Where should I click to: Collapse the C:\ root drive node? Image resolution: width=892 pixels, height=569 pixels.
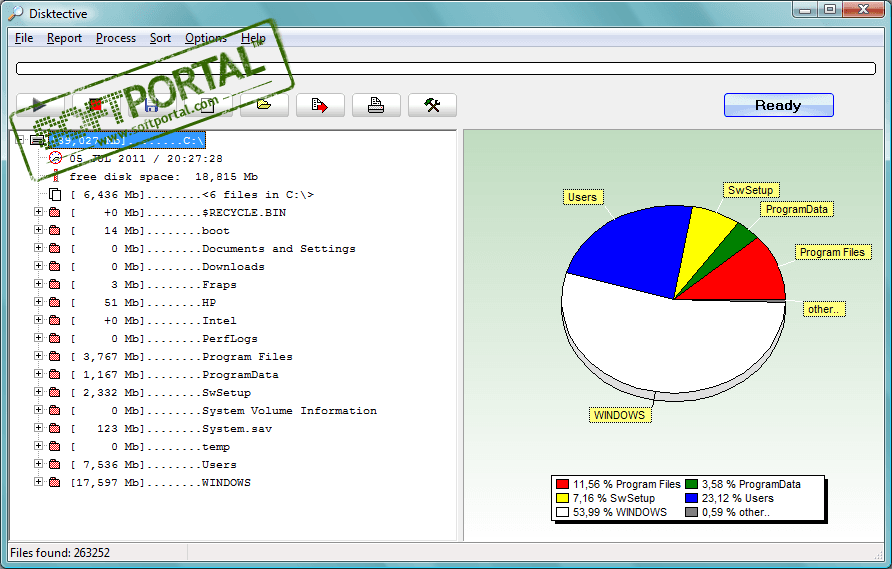[x=20, y=140]
